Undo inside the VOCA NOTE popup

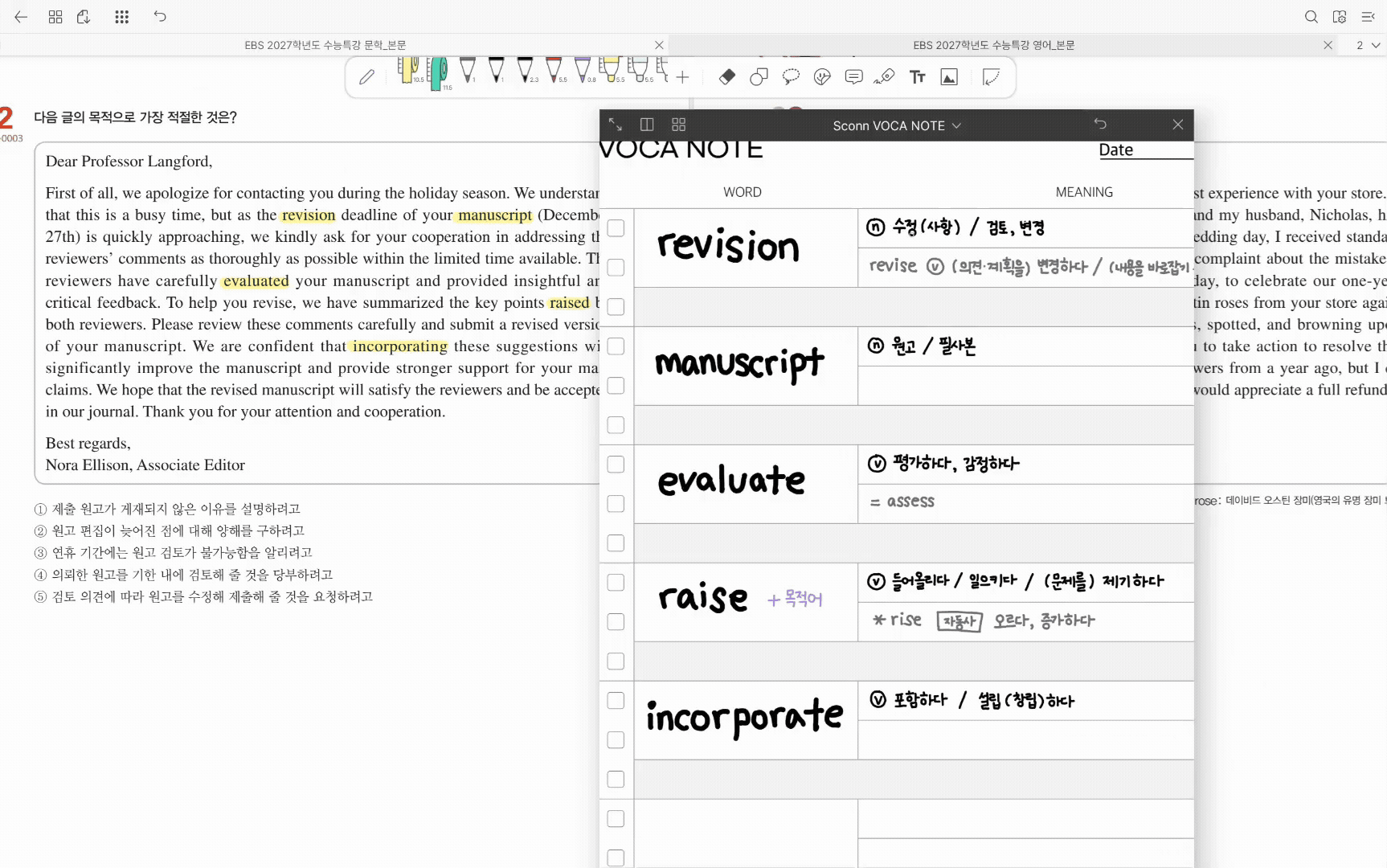1100,125
